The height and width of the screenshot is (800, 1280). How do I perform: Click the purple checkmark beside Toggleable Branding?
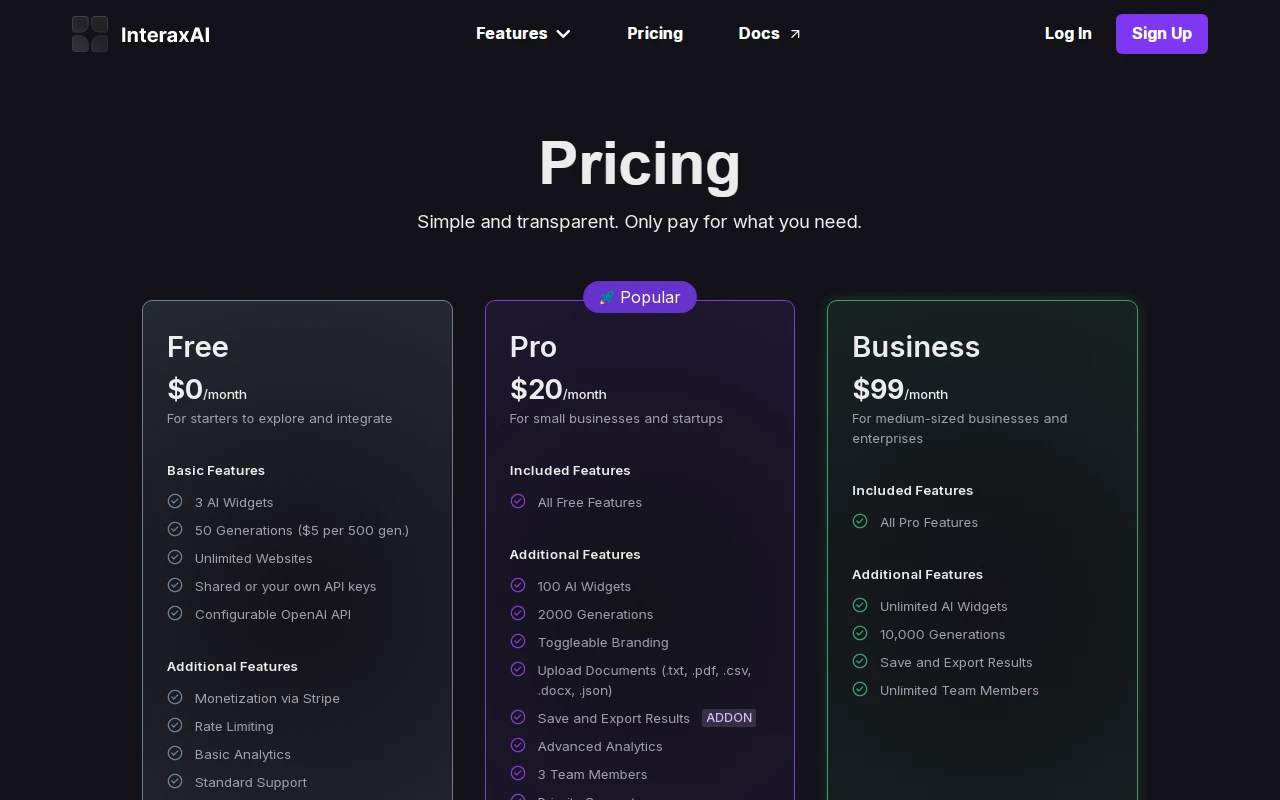(x=518, y=641)
